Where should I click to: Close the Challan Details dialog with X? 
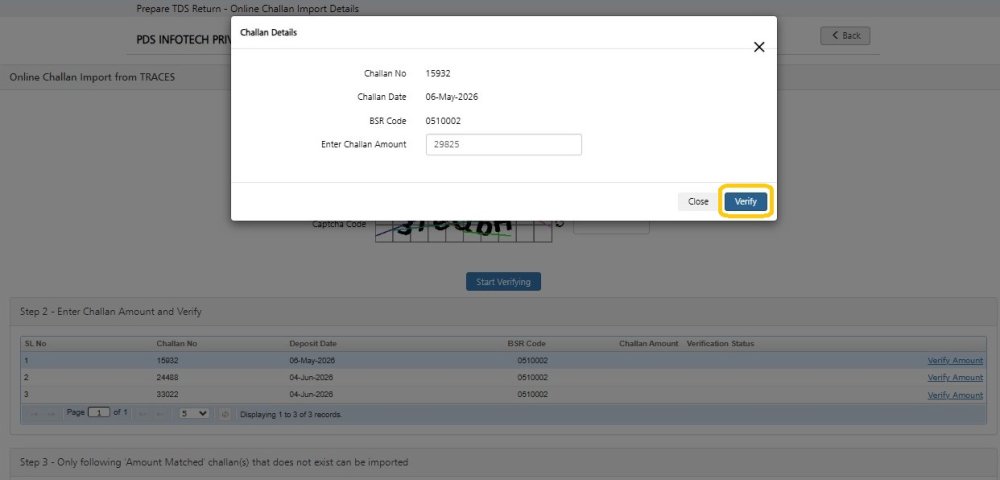pos(759,47)
